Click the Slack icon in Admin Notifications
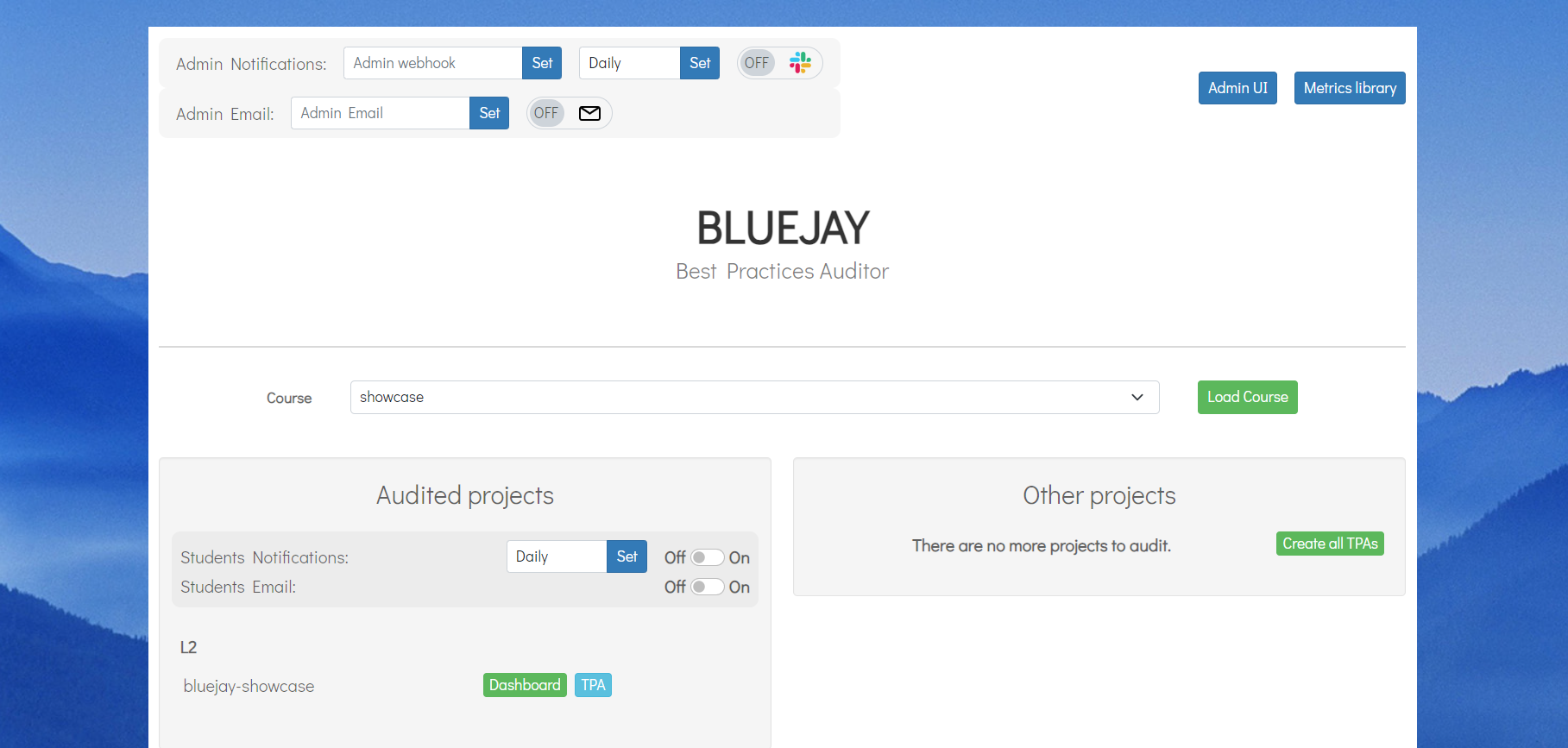1568x748 pixels. 800,62
